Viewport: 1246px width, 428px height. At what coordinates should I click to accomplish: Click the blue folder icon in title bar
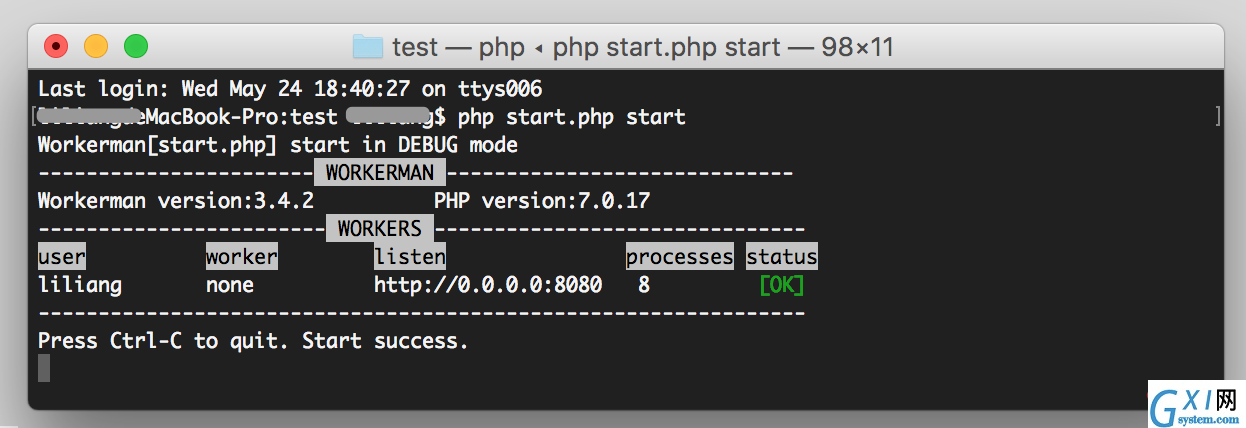[x=369, y=46]
